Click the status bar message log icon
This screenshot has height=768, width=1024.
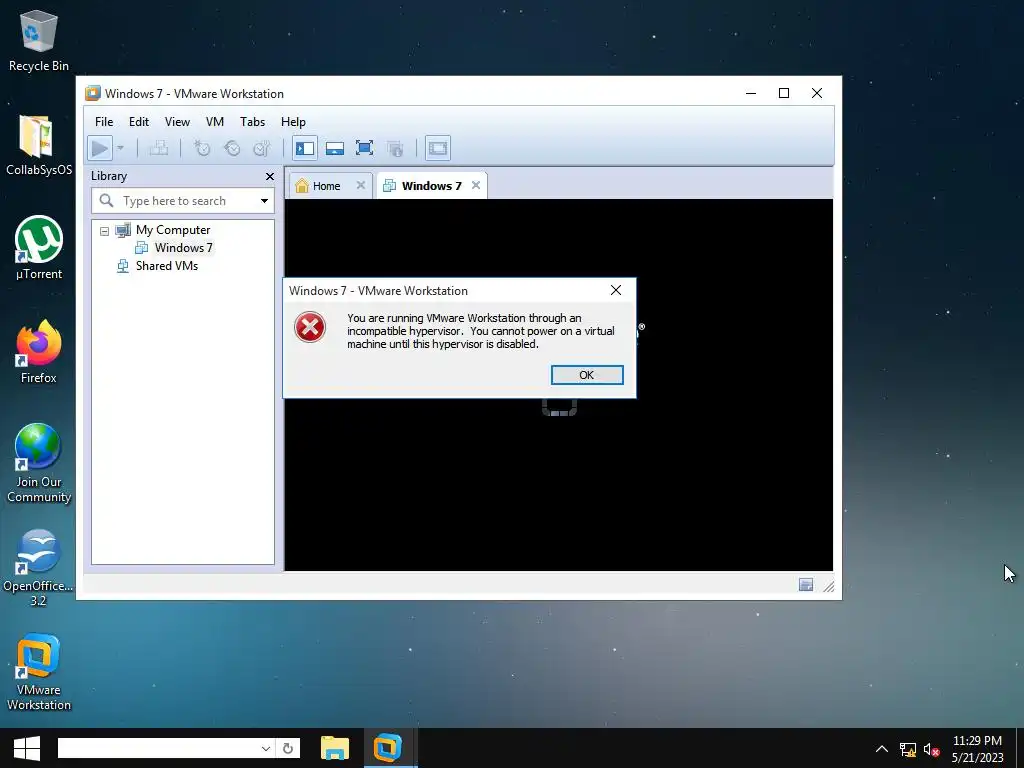807,585
